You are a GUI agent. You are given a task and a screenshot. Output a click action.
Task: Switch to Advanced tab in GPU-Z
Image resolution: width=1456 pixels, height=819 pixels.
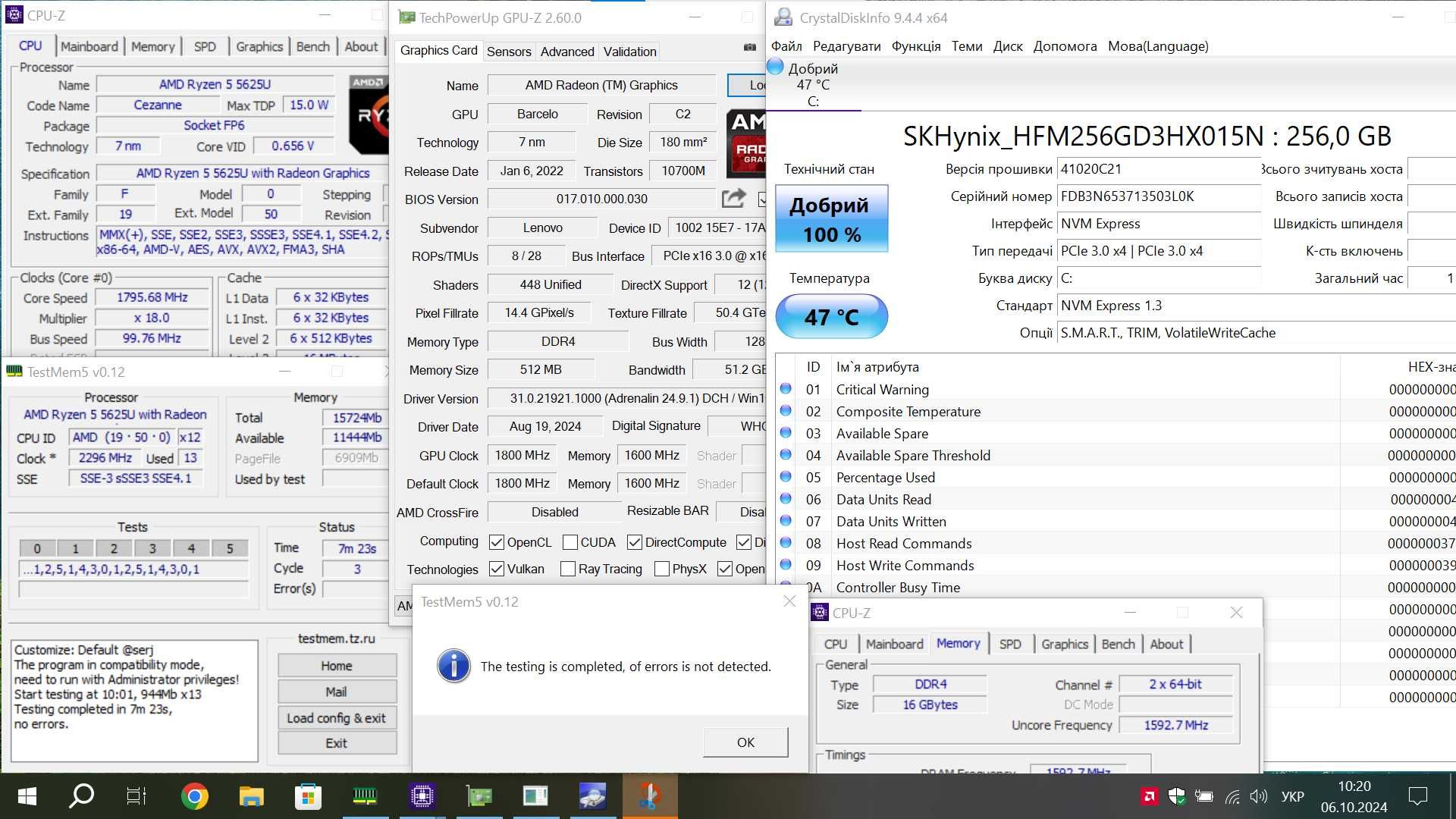[x=567, y=52]
